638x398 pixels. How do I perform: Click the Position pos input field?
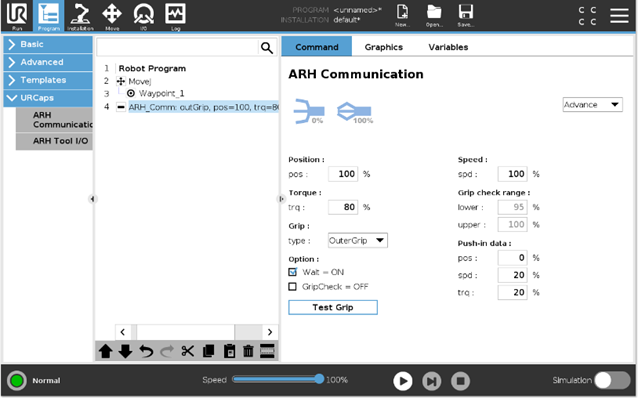[343, 174]
